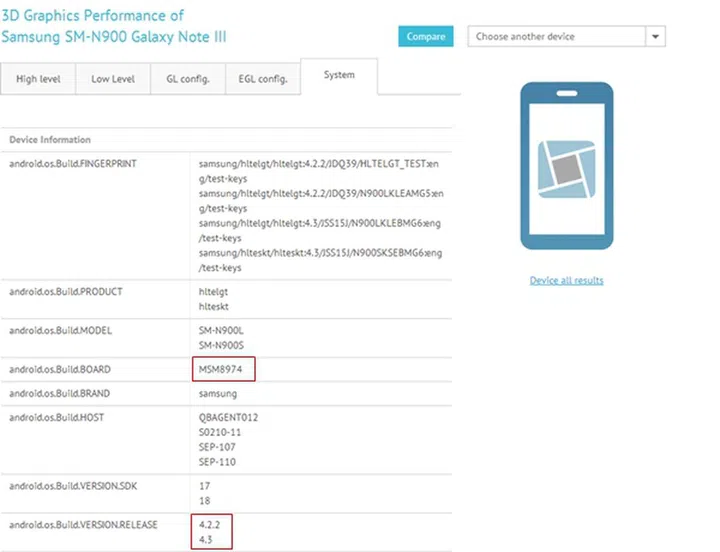
Task: Click the N900SKSEBMG6 fingerprint line
Action: (x=320, y=260)
